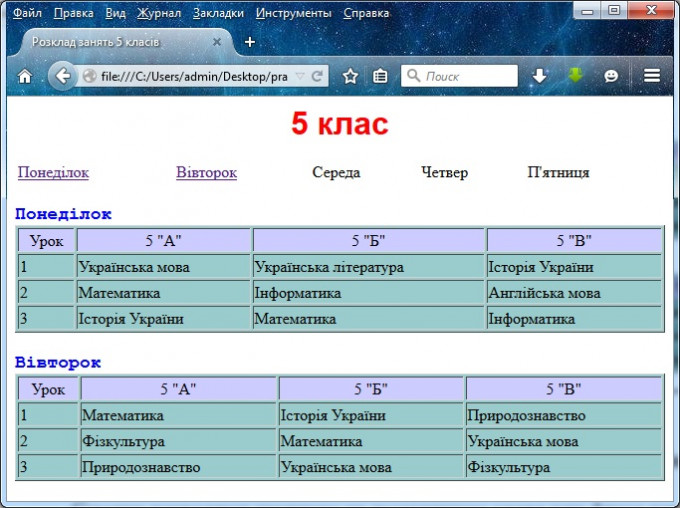Click Українська мова in Понеділок table

click(164, 267)
